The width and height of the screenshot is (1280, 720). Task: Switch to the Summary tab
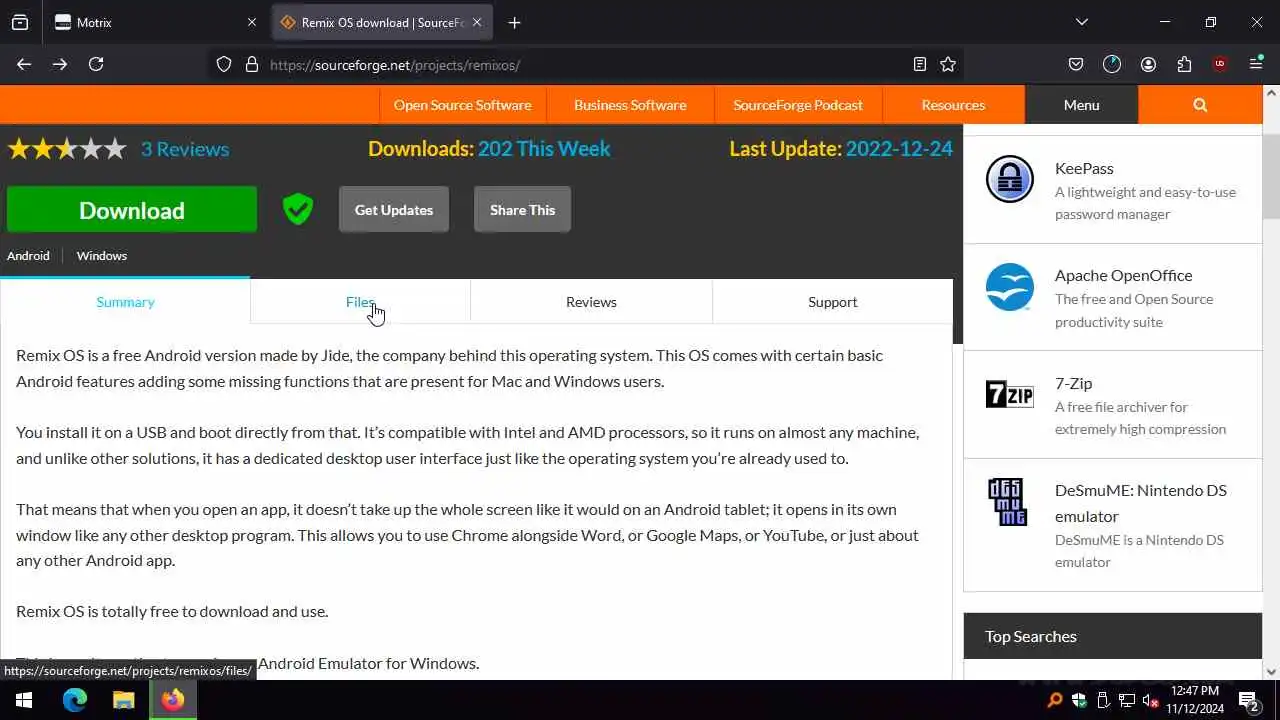[x=125, y=302]
